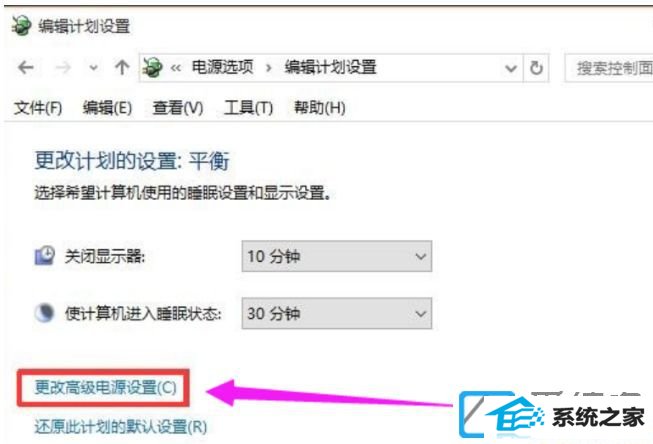Go up one level with Up arrow
The width and height of the screenshot is (653, 444).
pos(122,67)
